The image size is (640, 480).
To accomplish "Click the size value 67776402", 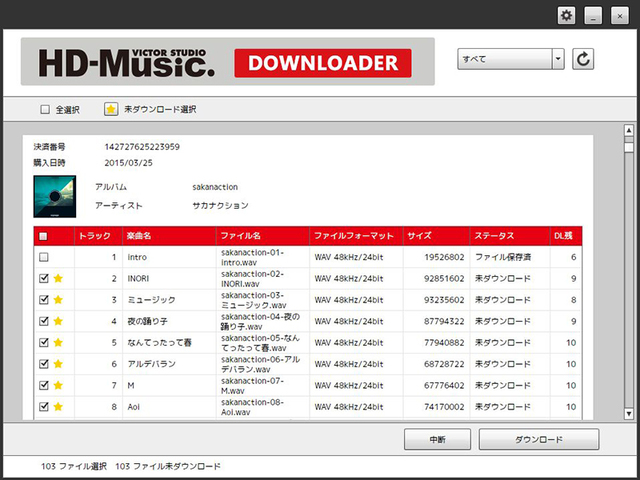I will (444, 385).
